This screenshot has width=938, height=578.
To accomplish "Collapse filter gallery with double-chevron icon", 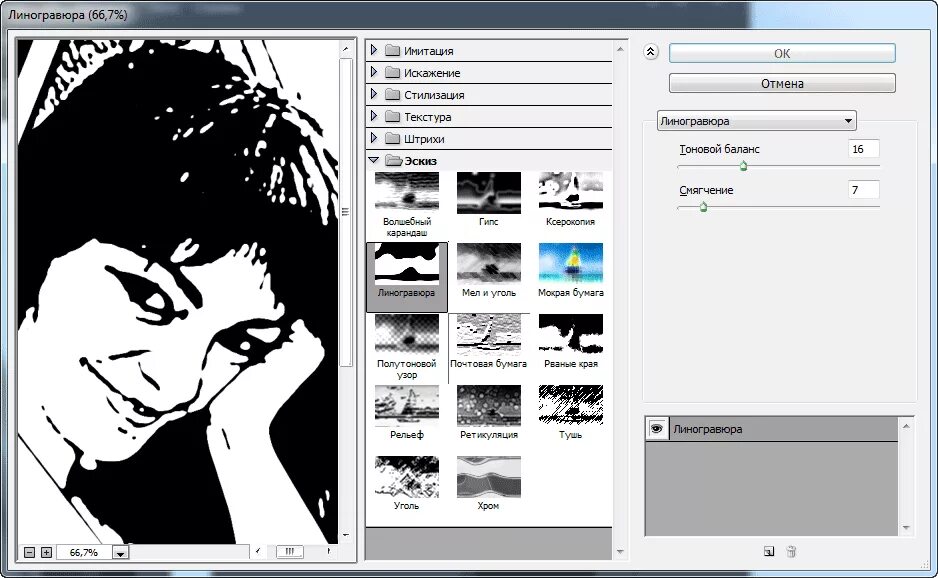I will tap(651, 52).
